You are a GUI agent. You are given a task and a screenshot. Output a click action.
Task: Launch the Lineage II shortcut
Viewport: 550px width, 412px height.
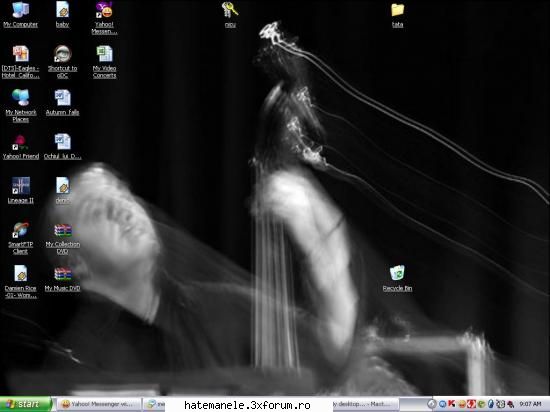20,190
